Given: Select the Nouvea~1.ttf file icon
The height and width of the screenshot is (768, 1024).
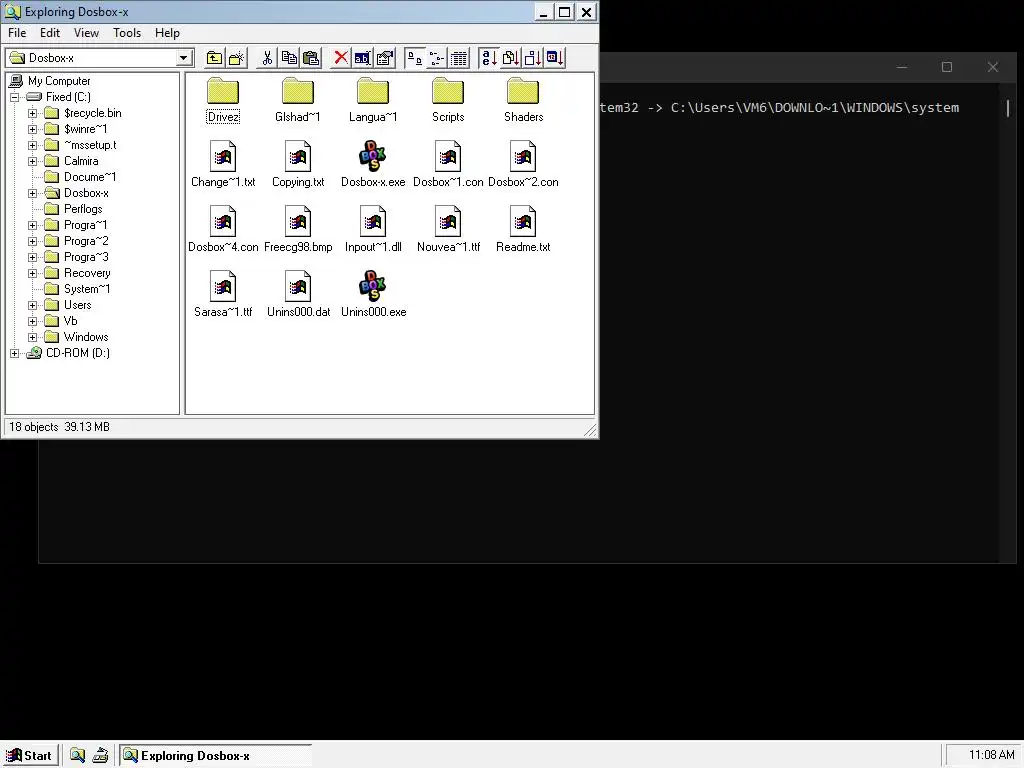Looking at the screenshot, I should [448, 230].
